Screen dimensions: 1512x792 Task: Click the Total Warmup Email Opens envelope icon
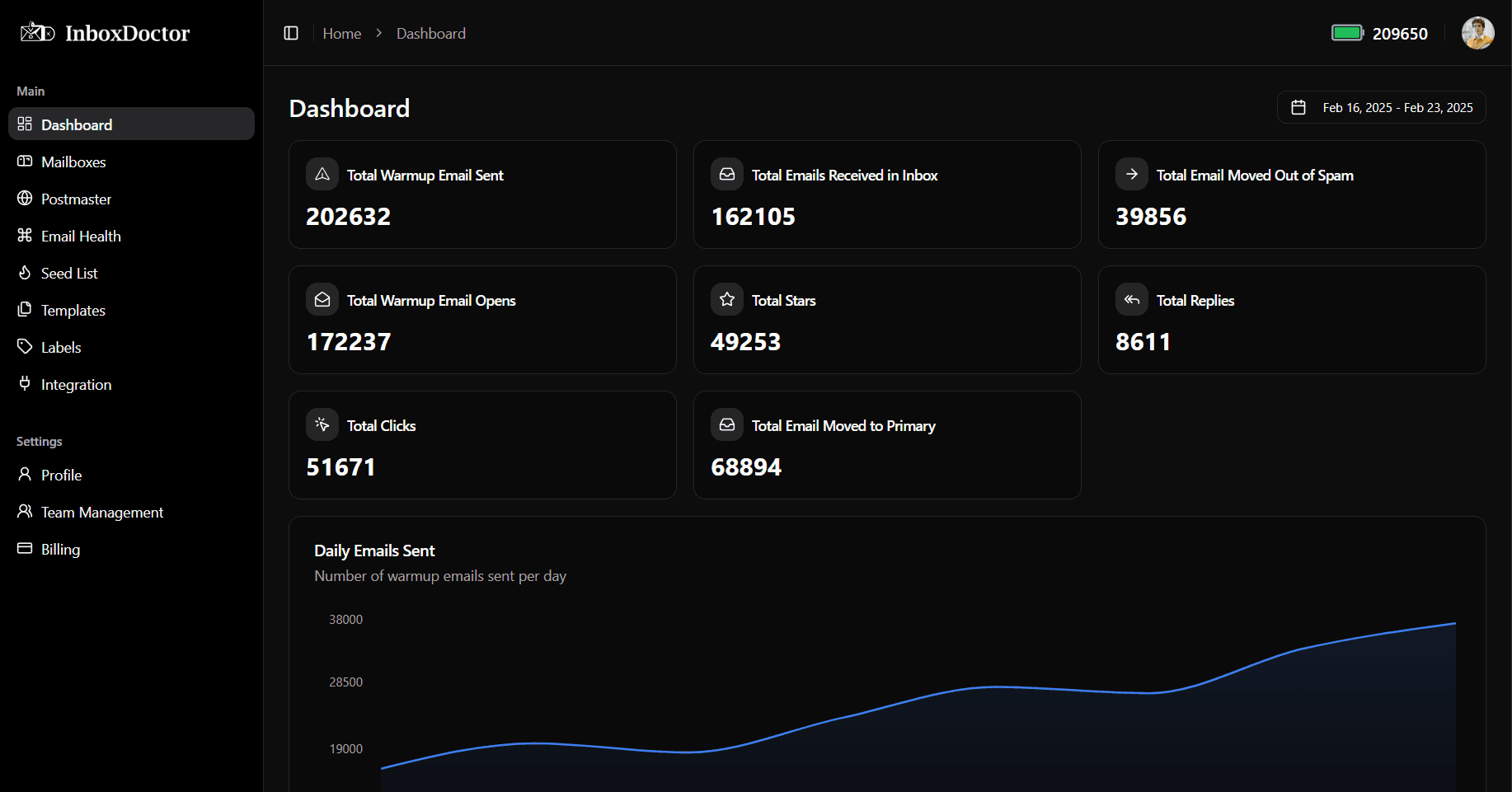(322, 299)
